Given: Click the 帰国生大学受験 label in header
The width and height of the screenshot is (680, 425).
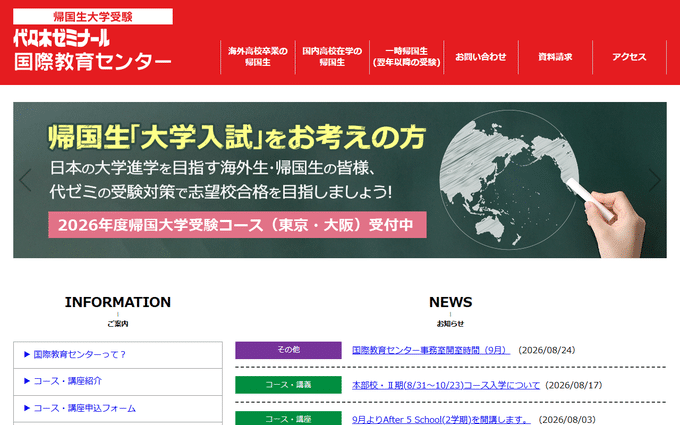Looking at the screenshot, I should (x=93, y=16).
